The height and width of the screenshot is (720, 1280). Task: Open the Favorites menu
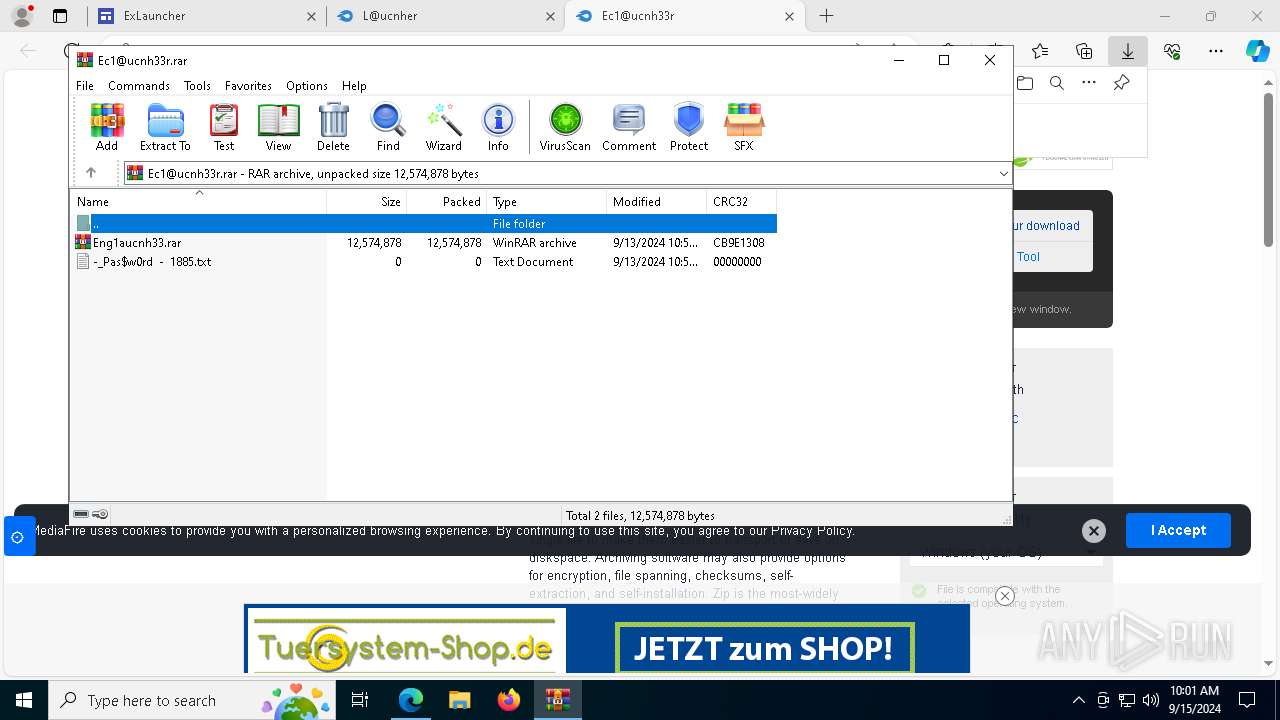(x=248, y=86)
